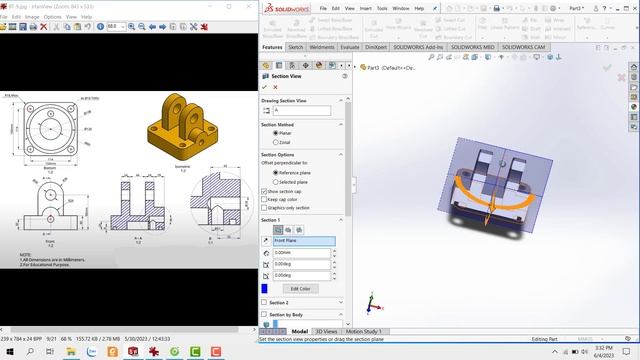
Task: Open IrfanView Image menu
Action: pyautogui.click(x=32, y=17)
